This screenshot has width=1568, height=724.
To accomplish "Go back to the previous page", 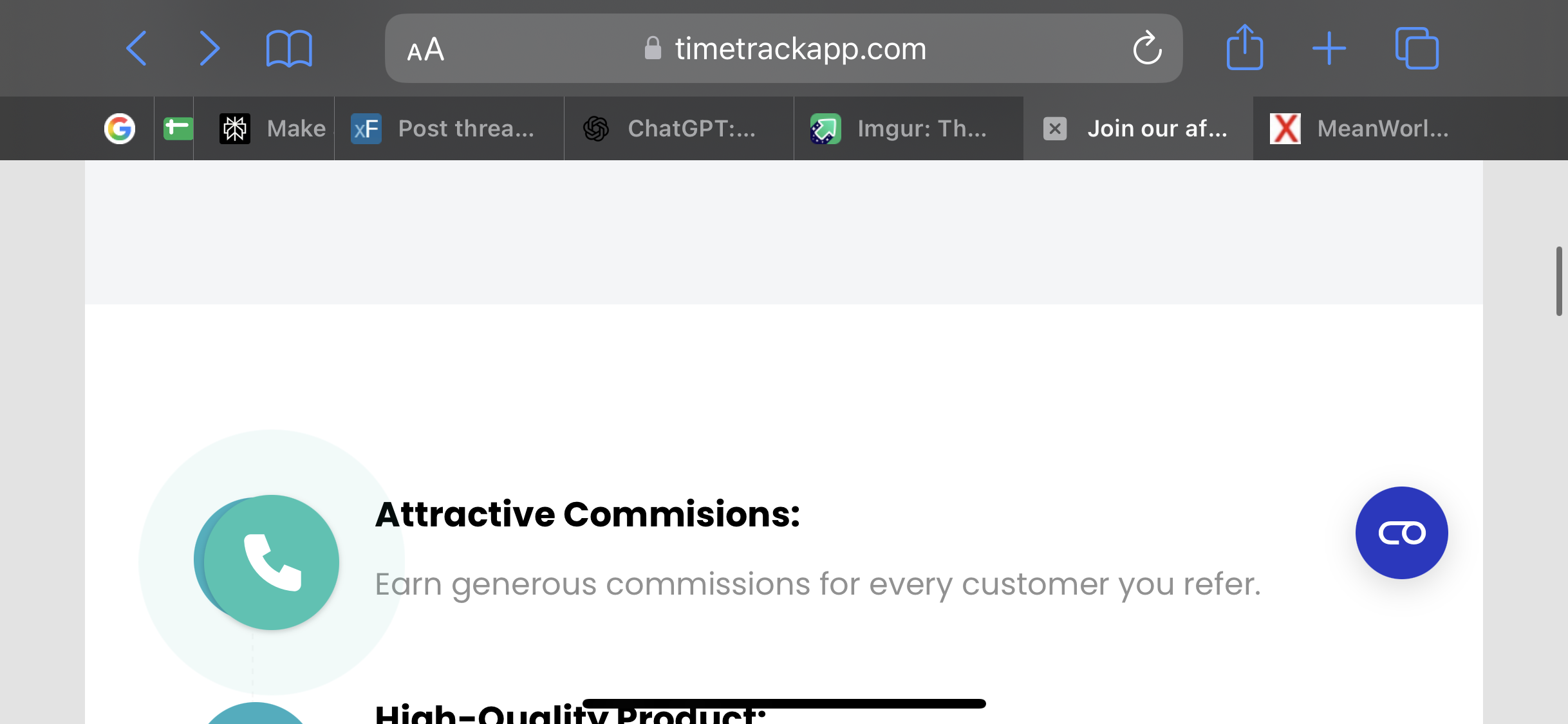I will pos(136,48).
